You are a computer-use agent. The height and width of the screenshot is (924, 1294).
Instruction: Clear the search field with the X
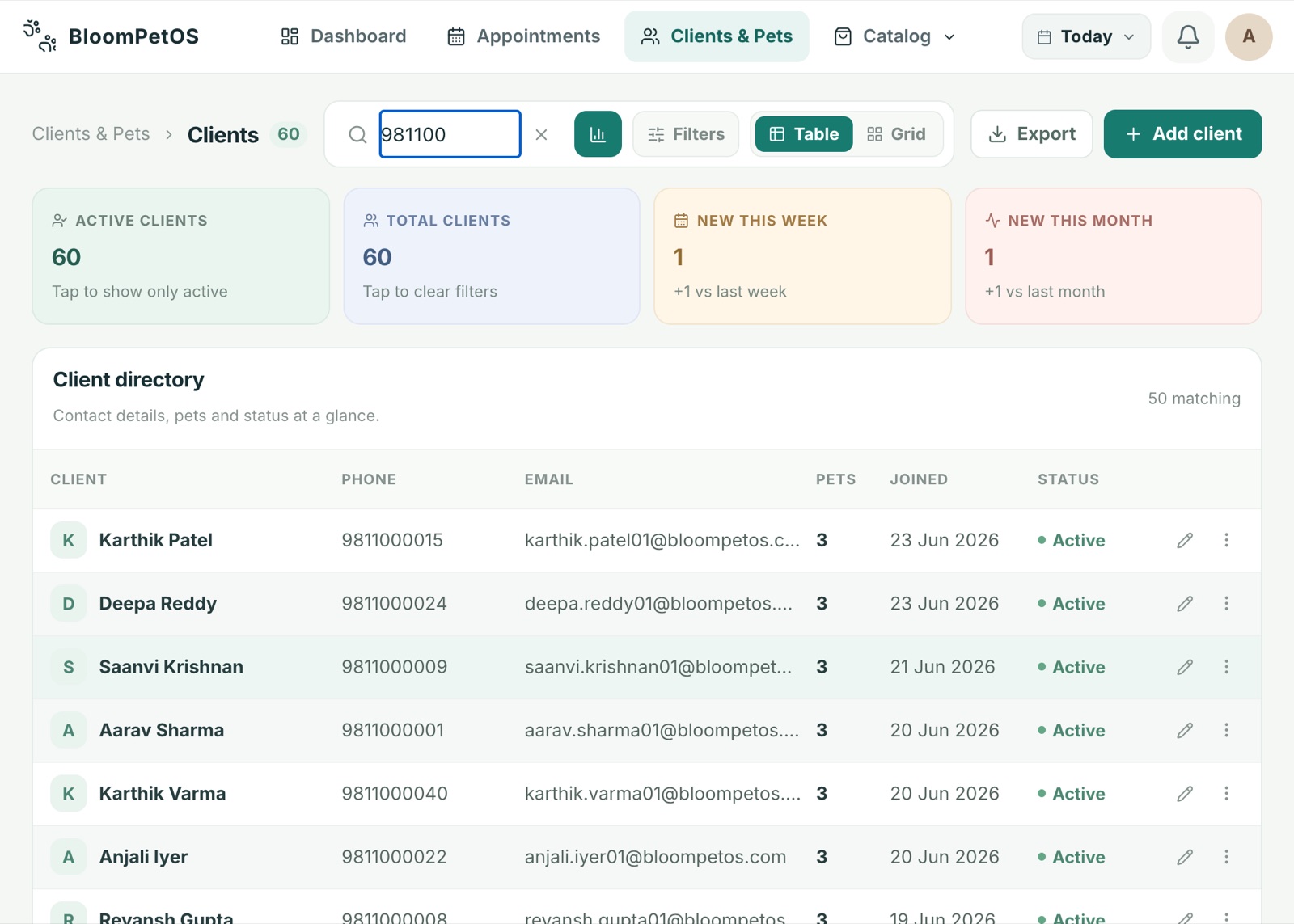point(541,134)
